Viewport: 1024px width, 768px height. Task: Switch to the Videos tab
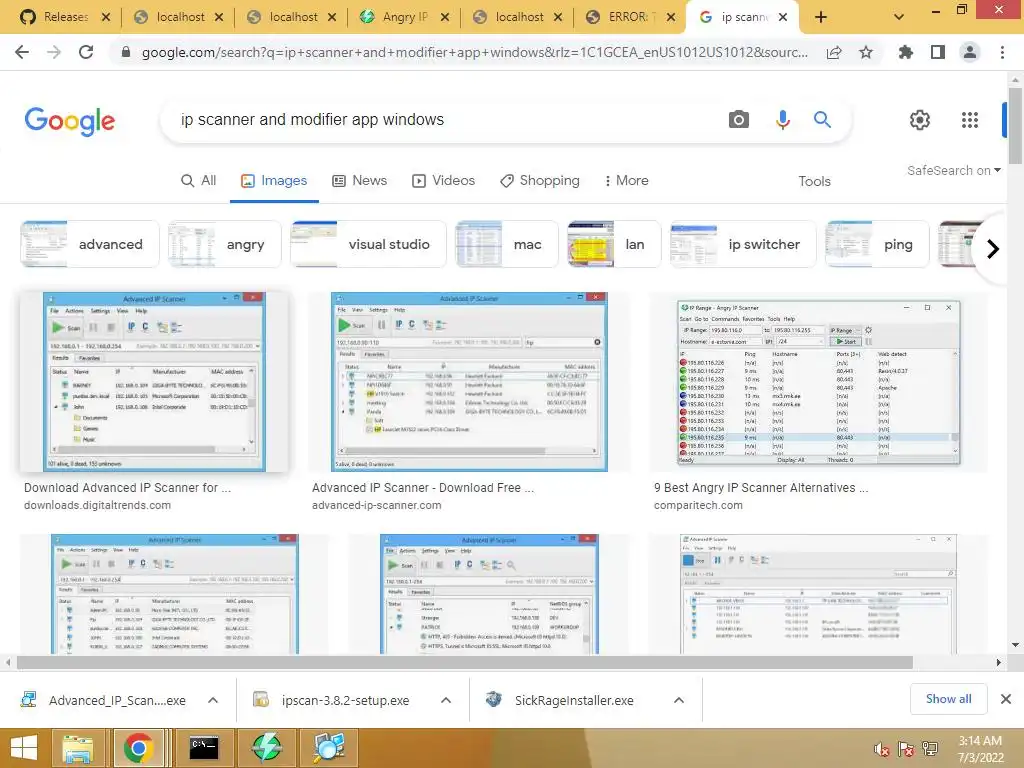[x=443, y=181]
